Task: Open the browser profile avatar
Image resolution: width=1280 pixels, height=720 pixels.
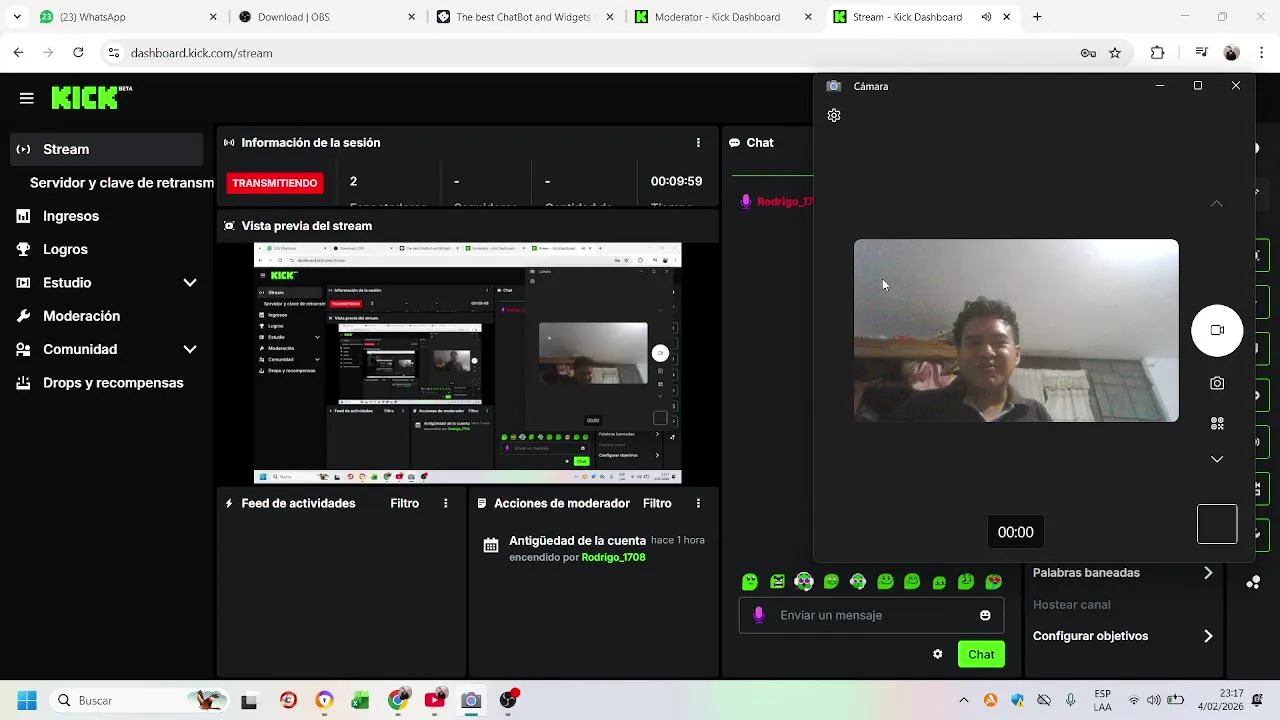Action: click(x=1231, y=53)
